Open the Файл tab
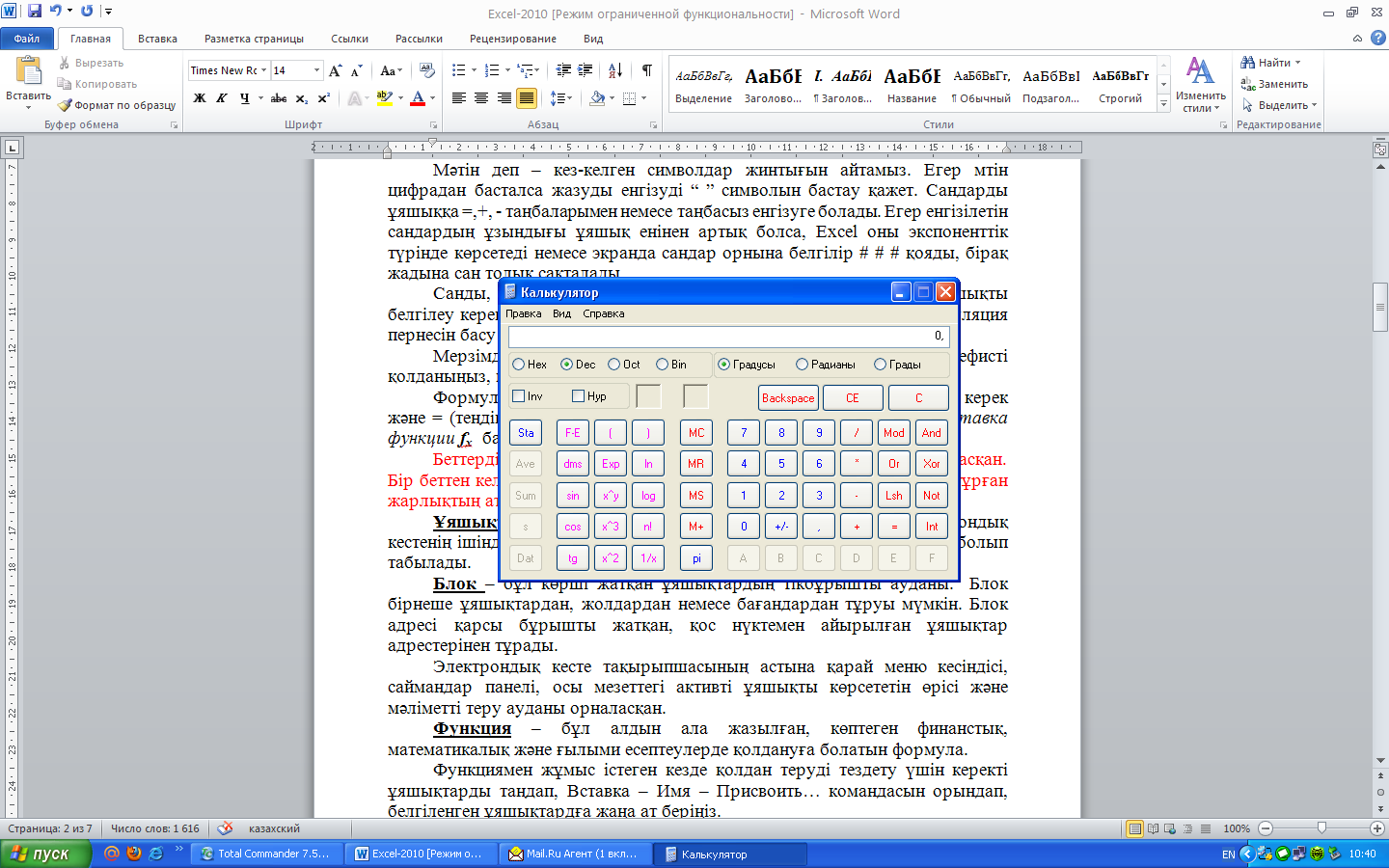Screen dimensions: 1389x868 tap(27, 39)
